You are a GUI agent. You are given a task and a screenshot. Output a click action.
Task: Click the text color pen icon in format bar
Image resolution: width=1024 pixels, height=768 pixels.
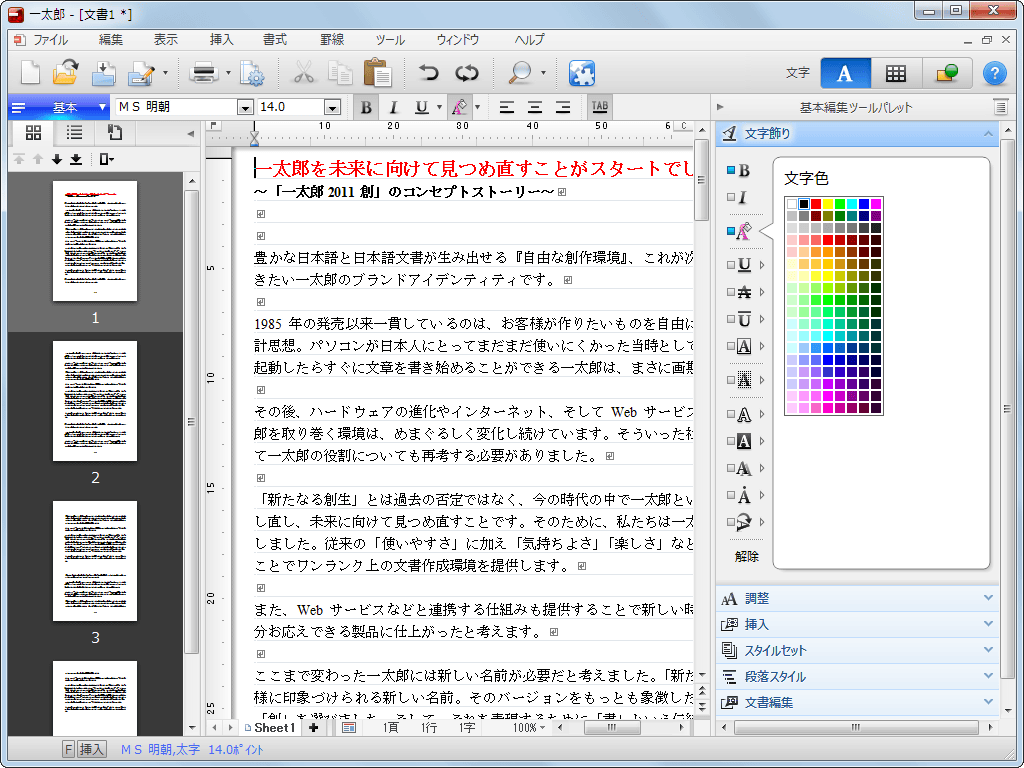[460, 107]
